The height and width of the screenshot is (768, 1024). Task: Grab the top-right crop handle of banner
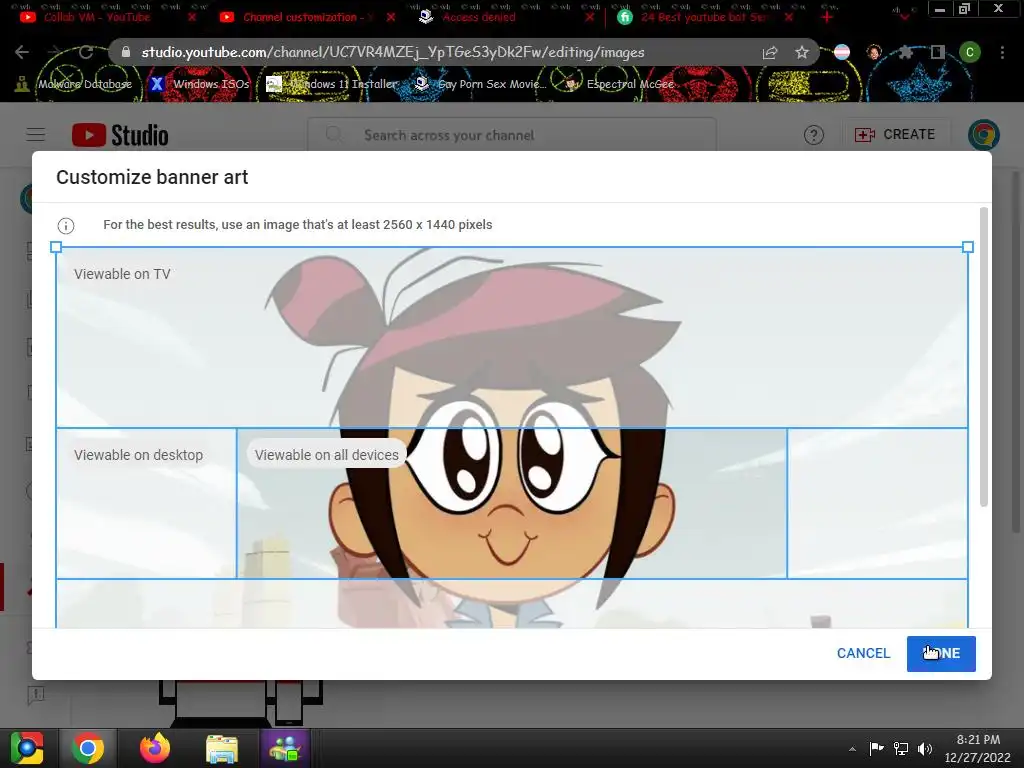click(x=968, y=247)
